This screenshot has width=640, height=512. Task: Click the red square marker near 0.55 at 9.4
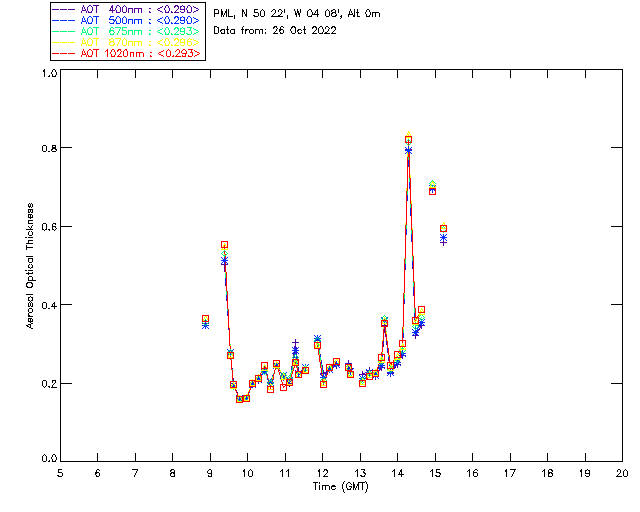[224, 245]
